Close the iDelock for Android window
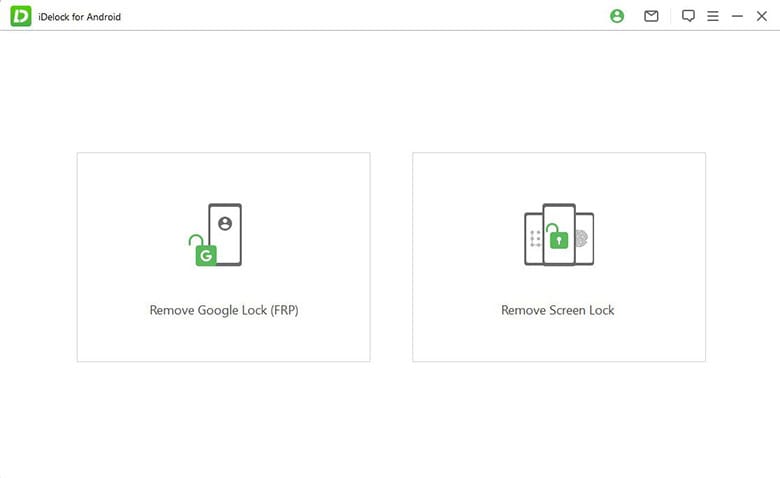This screenshot has height=478, width=780. (x=762, y=16)
